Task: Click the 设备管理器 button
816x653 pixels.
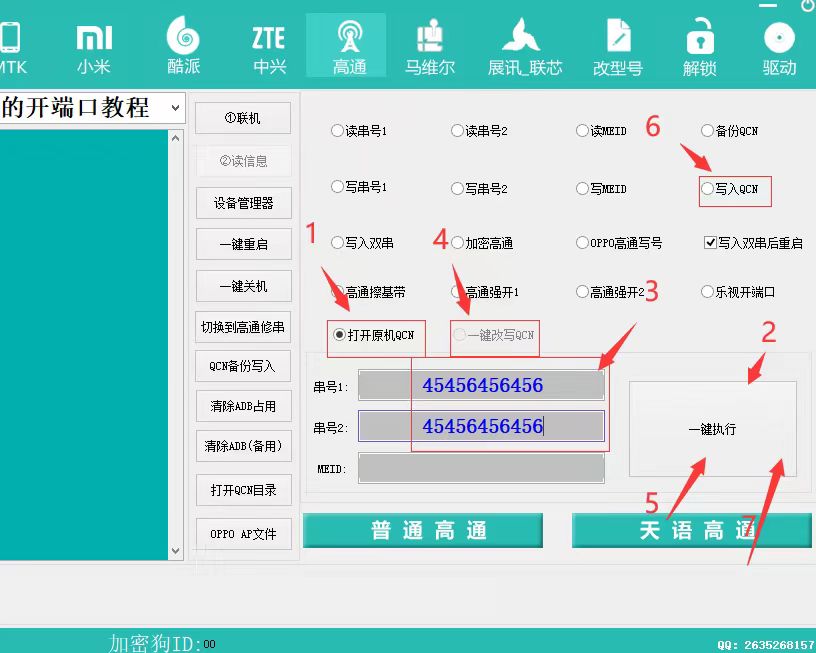Action: click(x=243, y=202)
